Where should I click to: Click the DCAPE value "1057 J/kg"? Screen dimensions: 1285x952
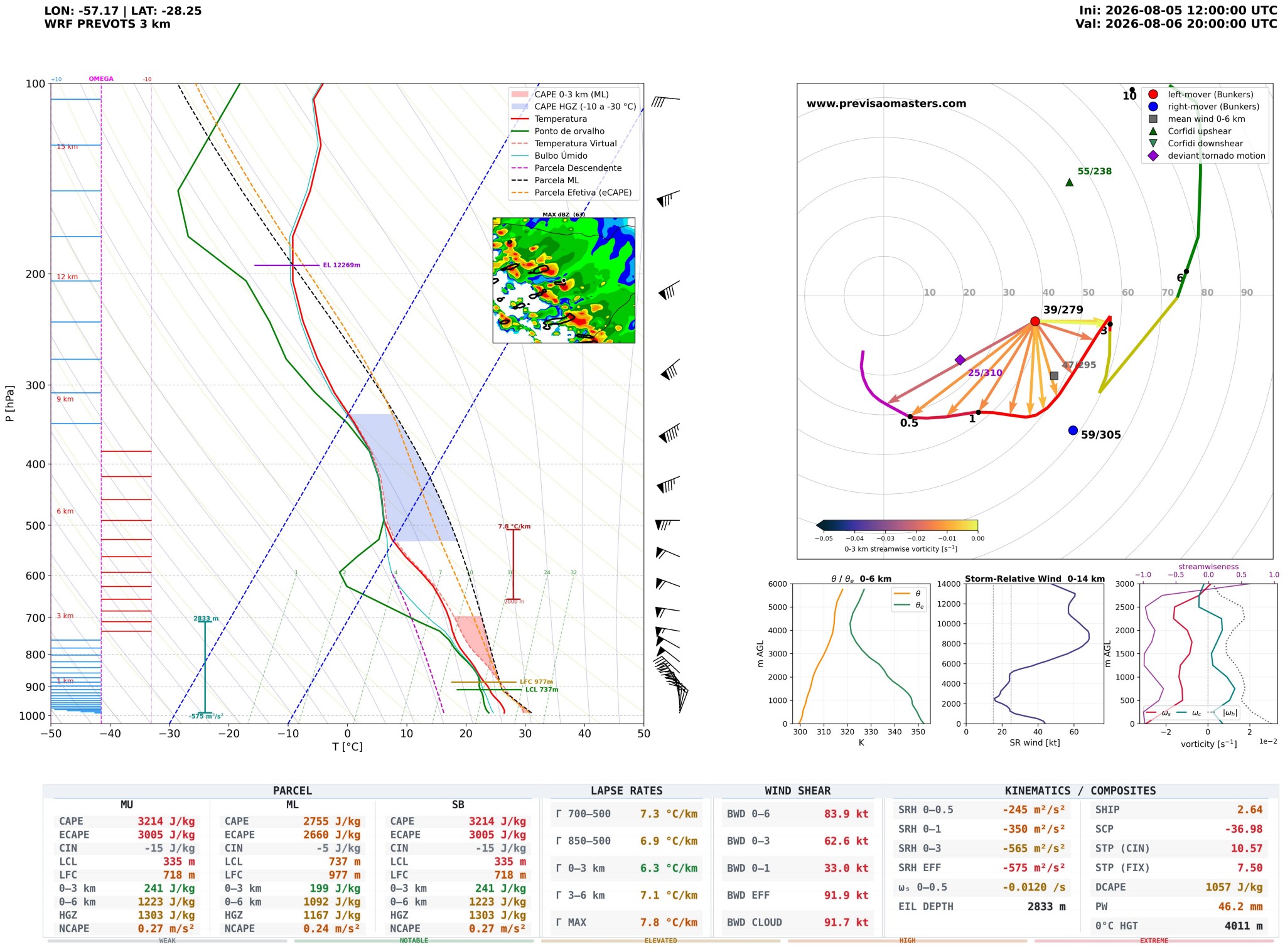[1234, 887]
